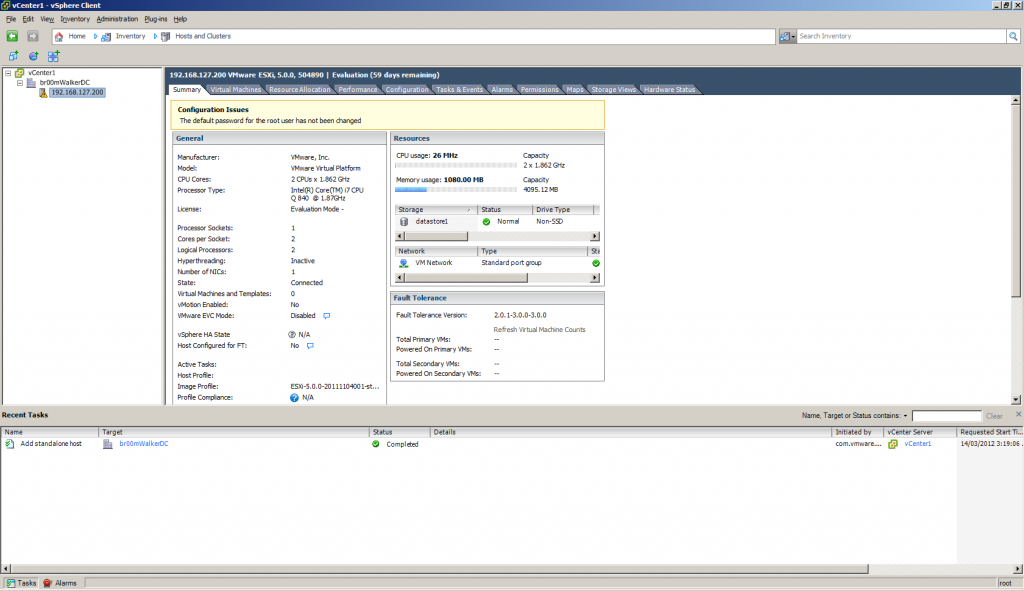1024x591 pixels.
Task: Click the CPU usage bar
Action: [456, 166]
